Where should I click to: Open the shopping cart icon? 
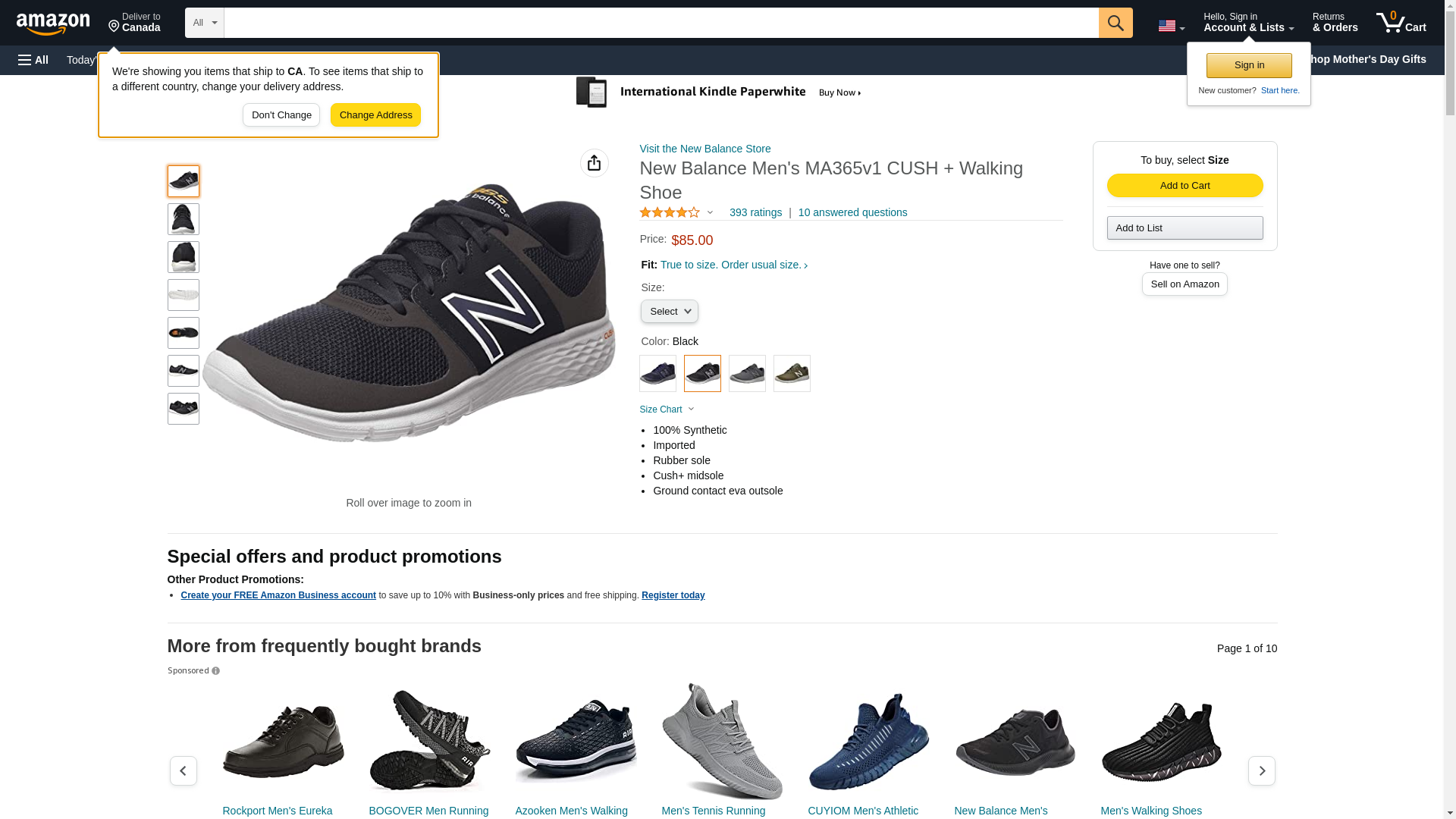[1401, 23]
